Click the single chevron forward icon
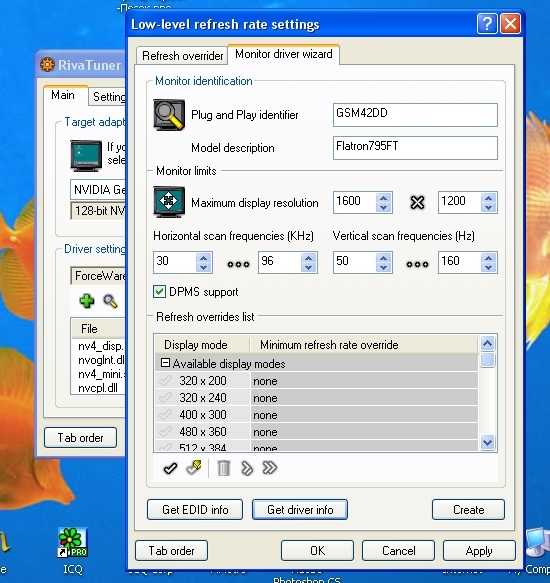Viewport: 550px width, 583px height. pyautogui.click(x=247, y=468)
